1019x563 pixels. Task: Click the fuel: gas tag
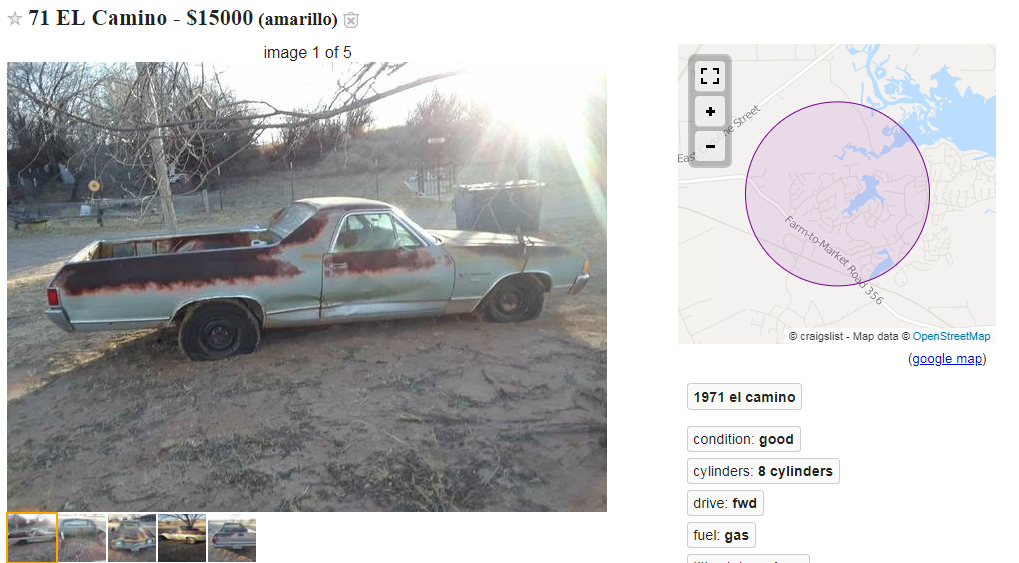(721, 536)
